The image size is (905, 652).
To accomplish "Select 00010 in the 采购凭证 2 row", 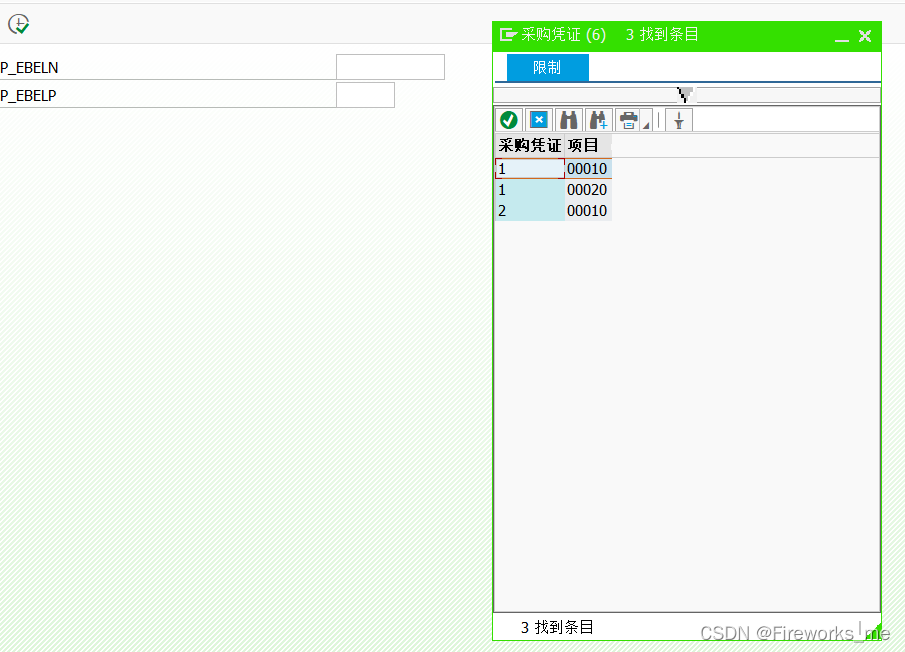I will (588, 211).
